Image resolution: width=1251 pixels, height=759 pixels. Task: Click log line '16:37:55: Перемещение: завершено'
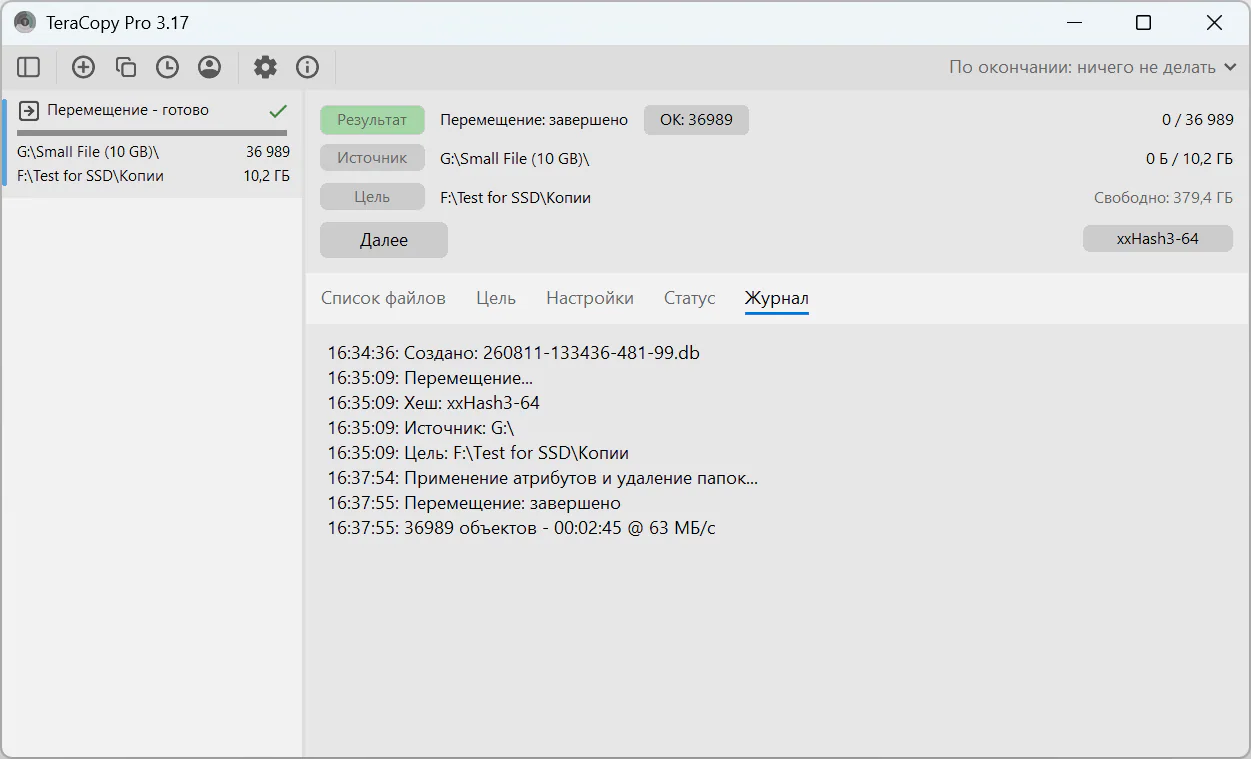(x=475, y=503)
